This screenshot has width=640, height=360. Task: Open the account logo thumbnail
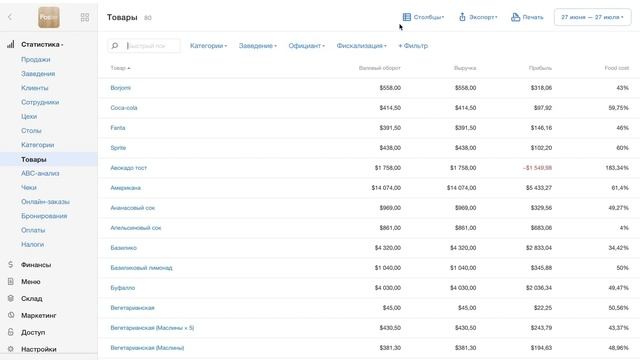[49, 17]
